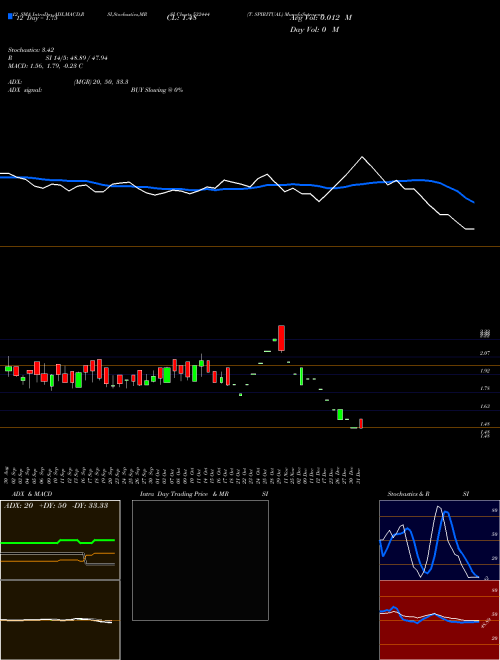Click the 'SI 14/3: 48.89 / 47.94' value
The image size is (500, 660).
point(77,58)
